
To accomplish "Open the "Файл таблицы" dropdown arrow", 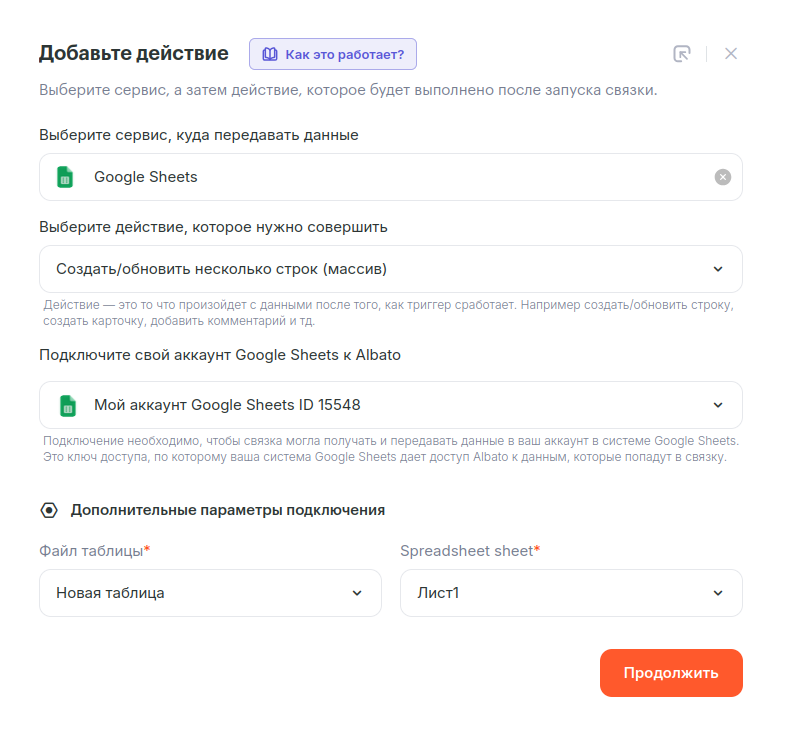I will [x=357, y=593].
